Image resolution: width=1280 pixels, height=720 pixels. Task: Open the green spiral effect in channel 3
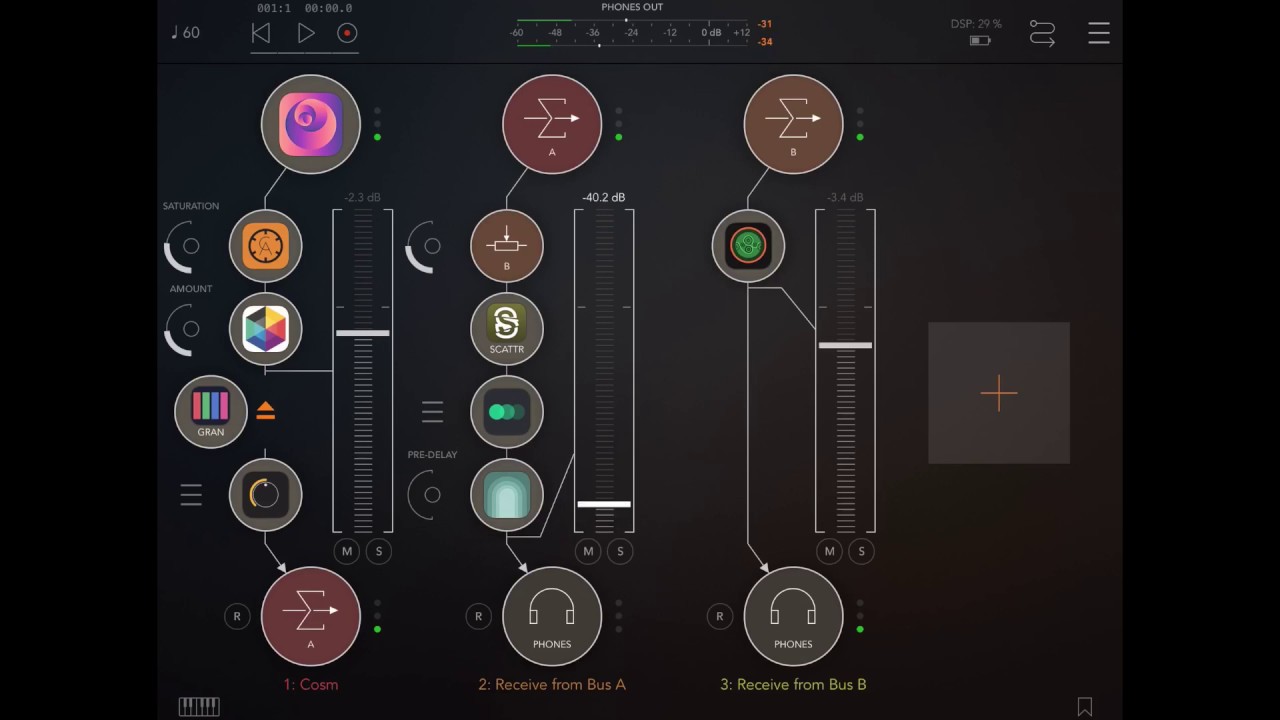(x=748, y=246)
